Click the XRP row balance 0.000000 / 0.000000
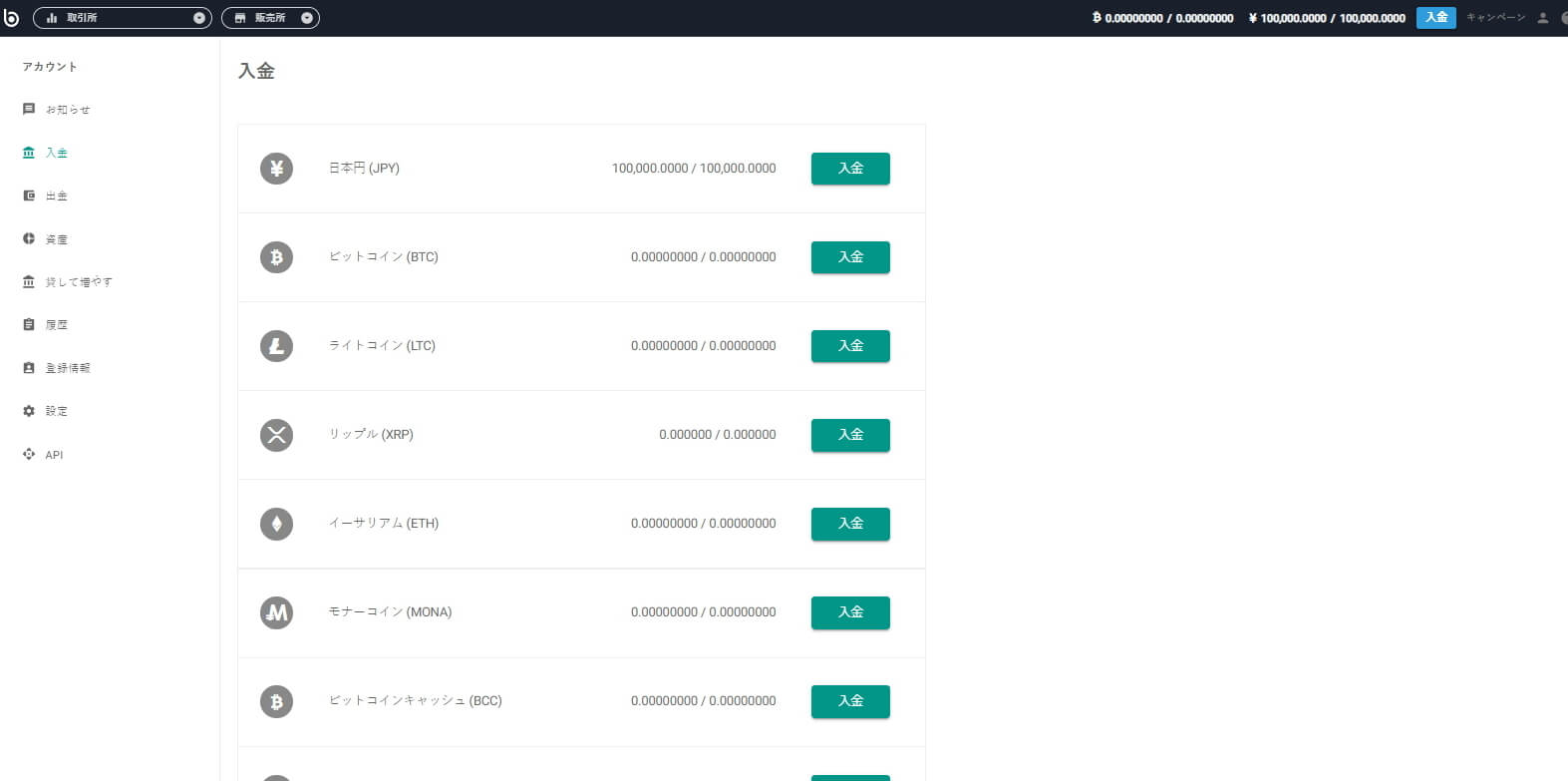 pos(718,435)
